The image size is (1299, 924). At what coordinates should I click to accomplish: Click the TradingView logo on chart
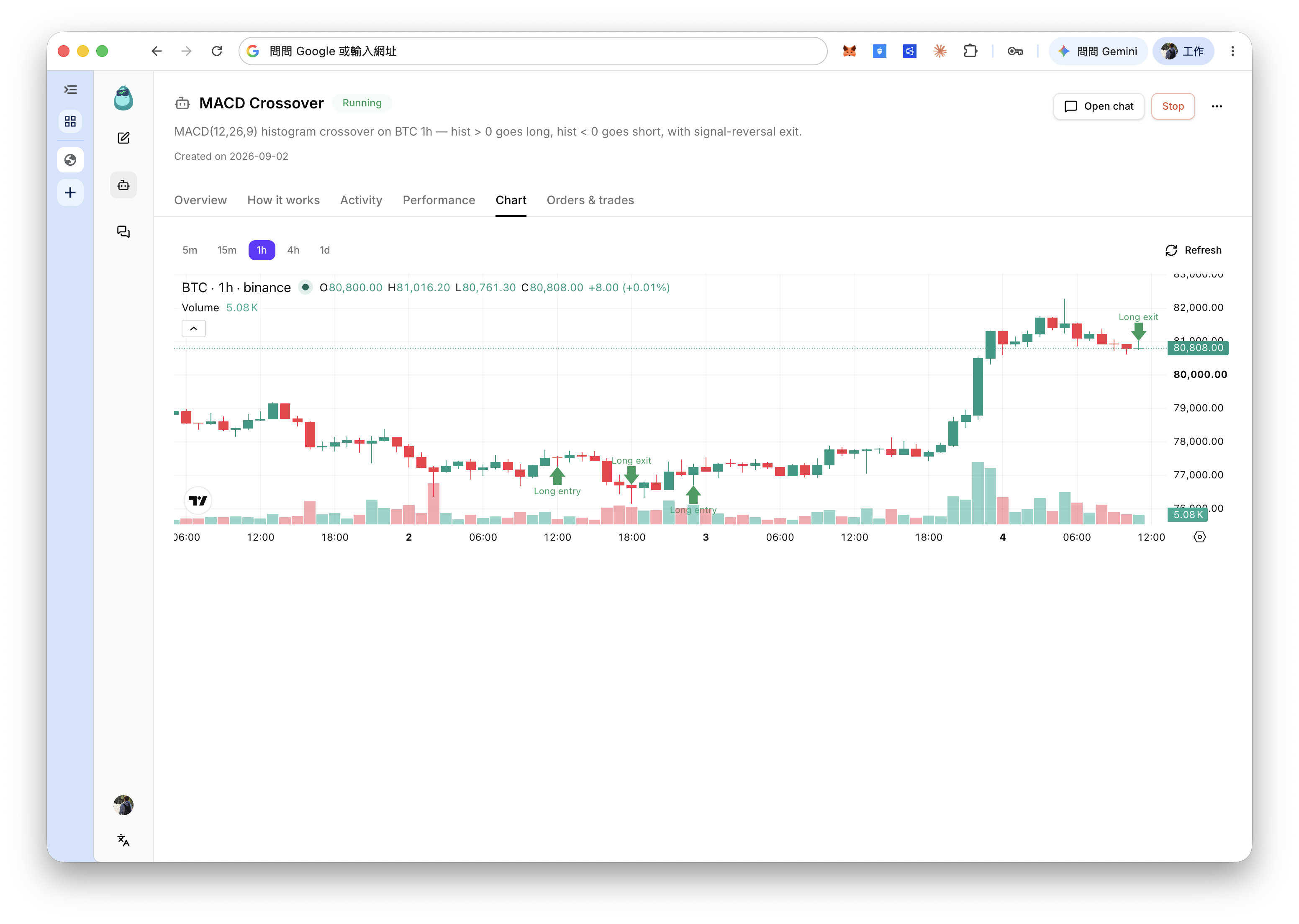pos(198,501)
